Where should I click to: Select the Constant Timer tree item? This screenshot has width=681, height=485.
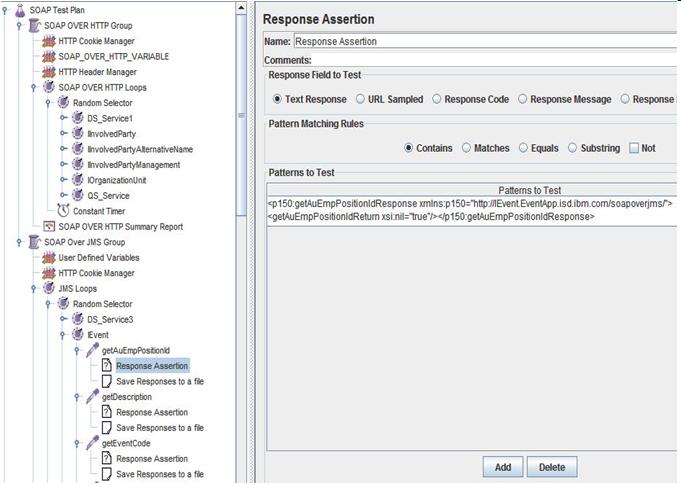click(x=99, y=211)
